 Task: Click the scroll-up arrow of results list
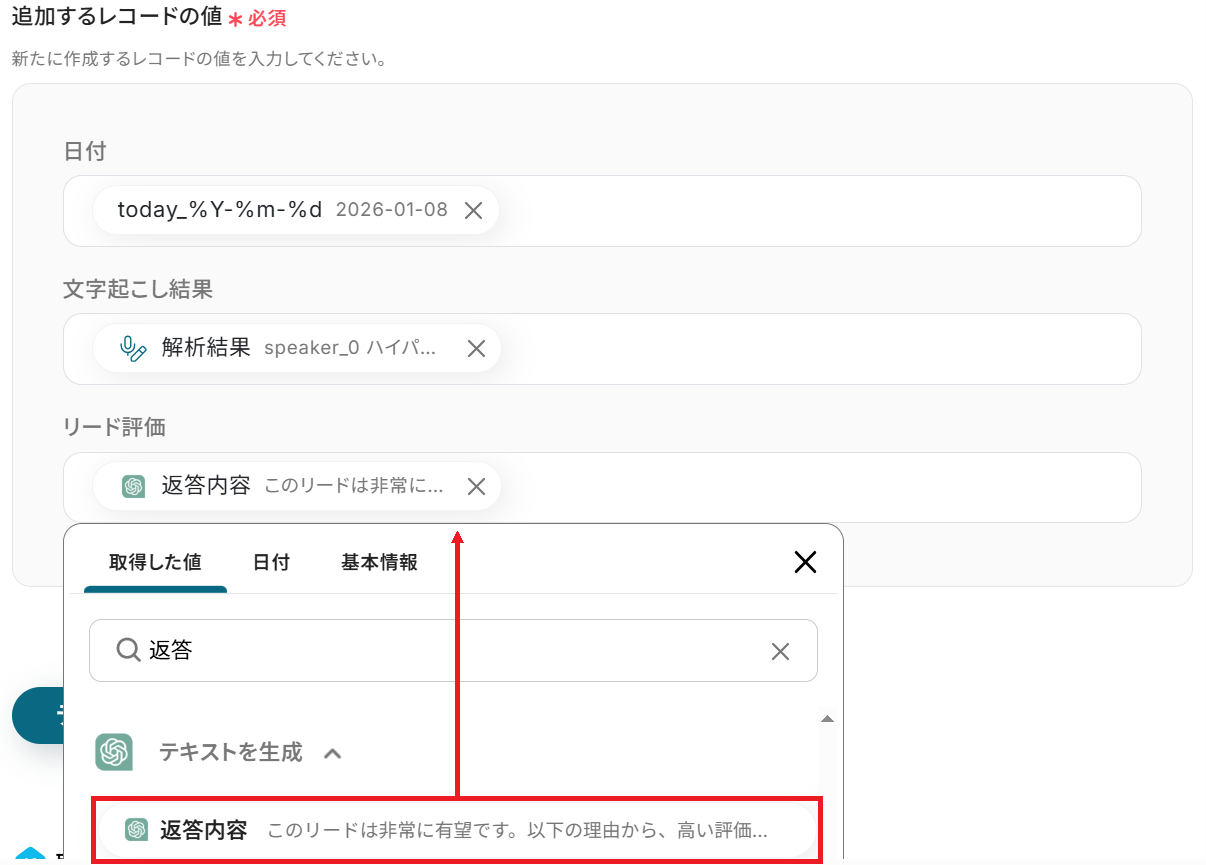click(x=827, y=718)
